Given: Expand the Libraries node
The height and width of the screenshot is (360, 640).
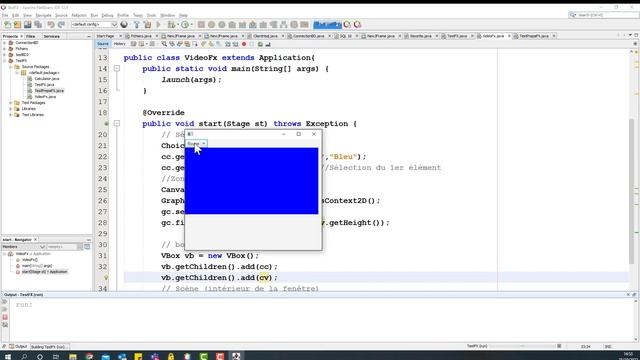Looking at the screenshot, I should pos(10,109).
